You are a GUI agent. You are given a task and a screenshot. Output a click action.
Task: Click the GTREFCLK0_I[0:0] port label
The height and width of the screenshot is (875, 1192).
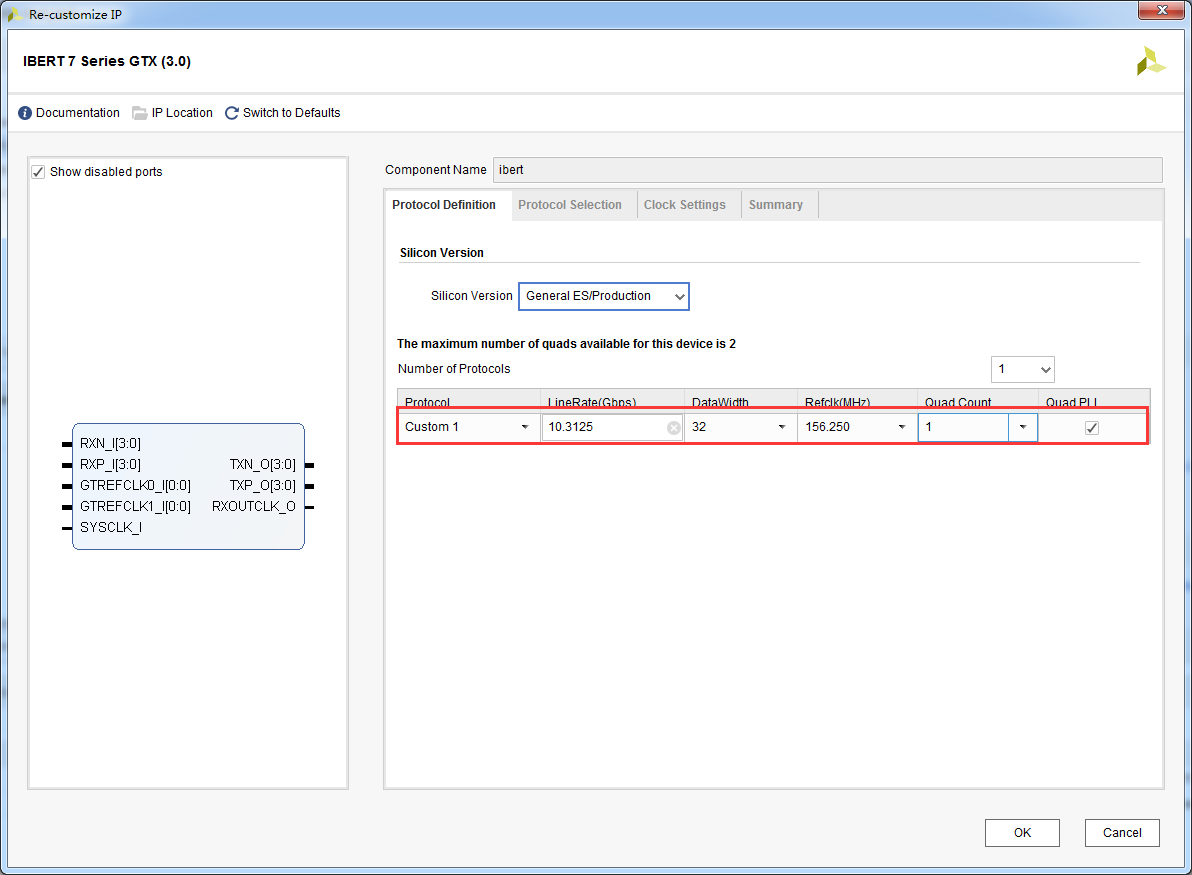pyautogui.click(x=135, y=486)
